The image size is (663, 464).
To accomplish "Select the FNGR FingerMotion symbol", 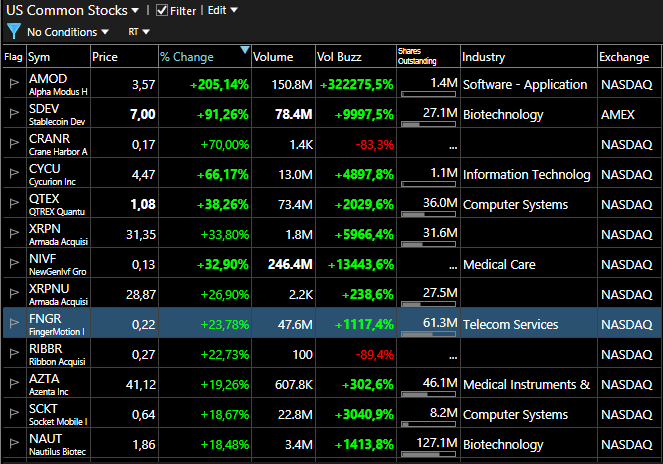I will coord(58,324).
